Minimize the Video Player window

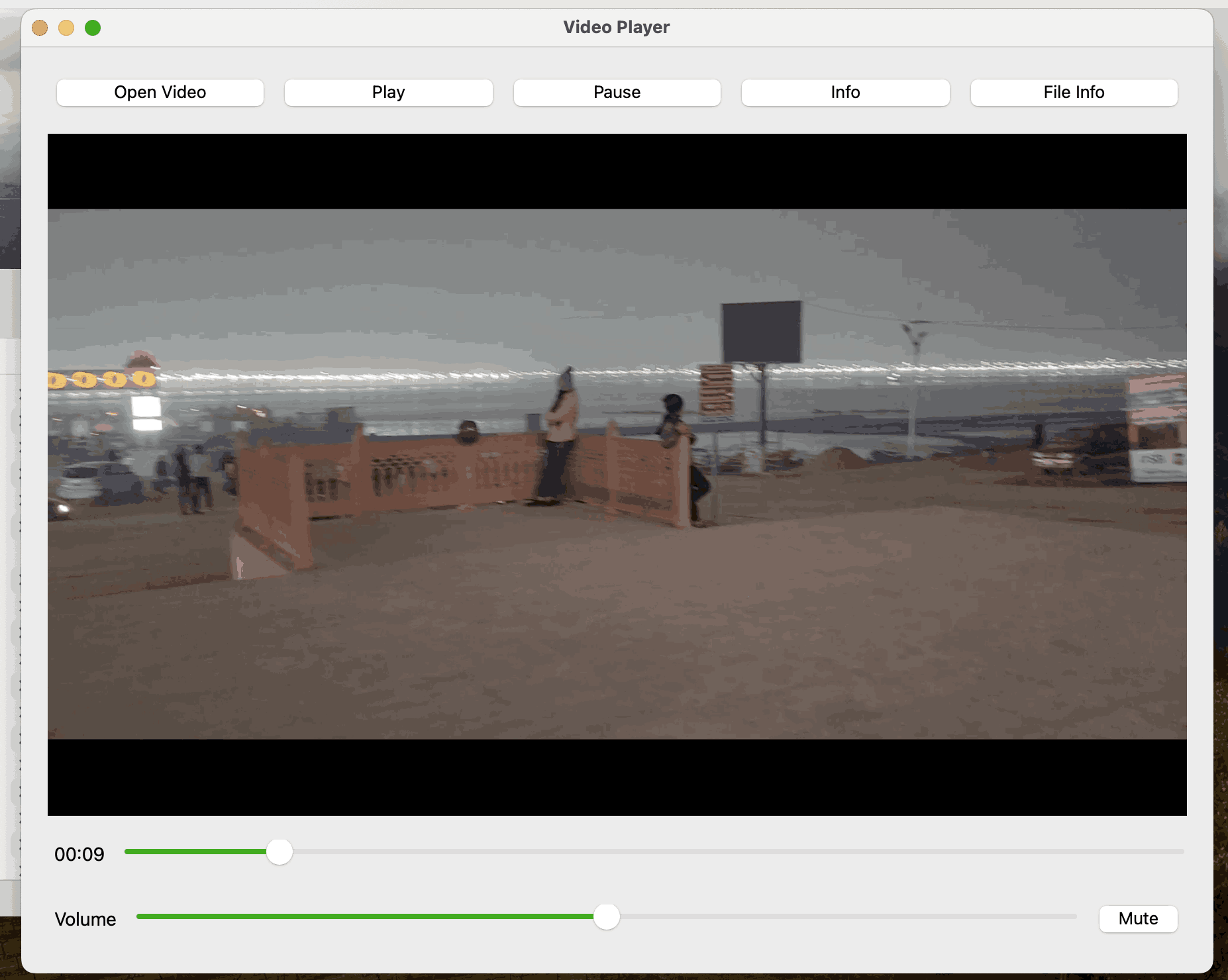(x=66, y=28)
